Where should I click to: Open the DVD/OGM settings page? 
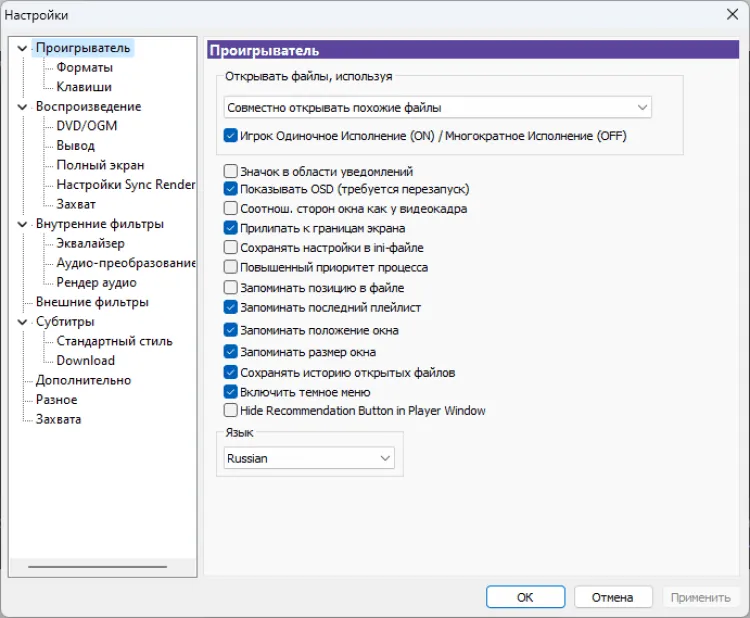[87, 126]
